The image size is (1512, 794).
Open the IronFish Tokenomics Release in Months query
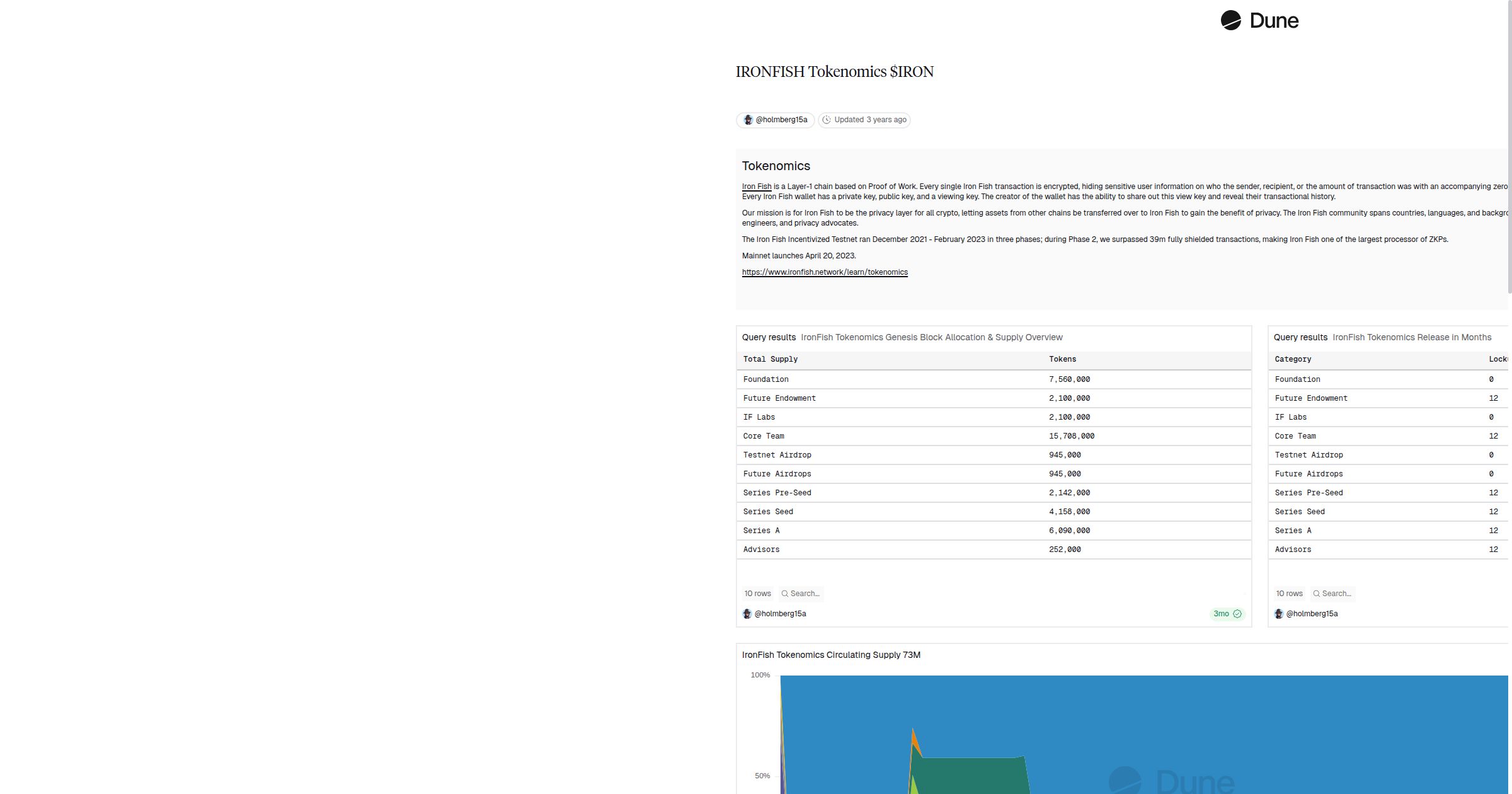pos(1411,337)
